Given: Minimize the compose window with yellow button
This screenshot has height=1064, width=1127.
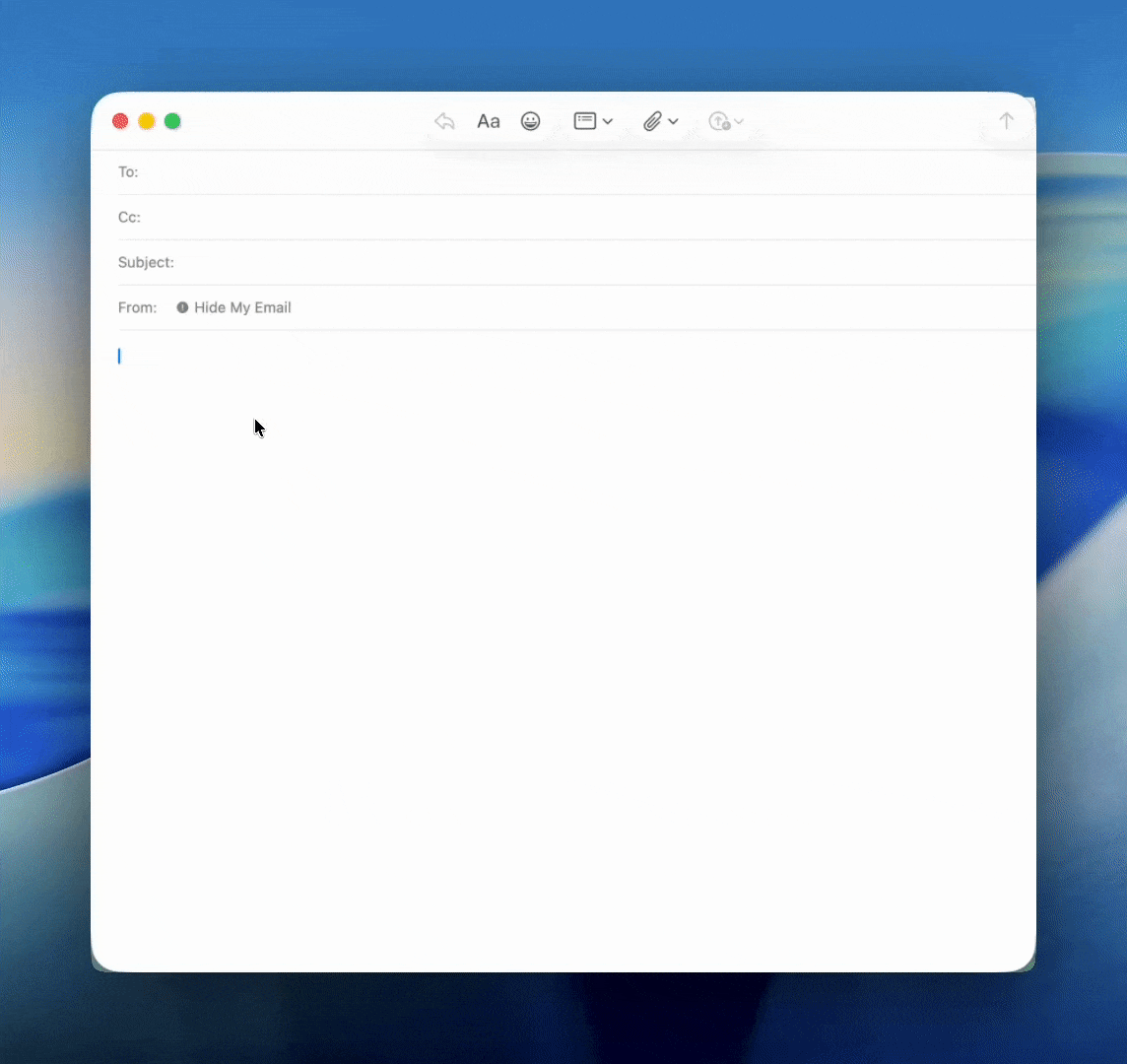Looking at the screenshot, I should (147, 121).
